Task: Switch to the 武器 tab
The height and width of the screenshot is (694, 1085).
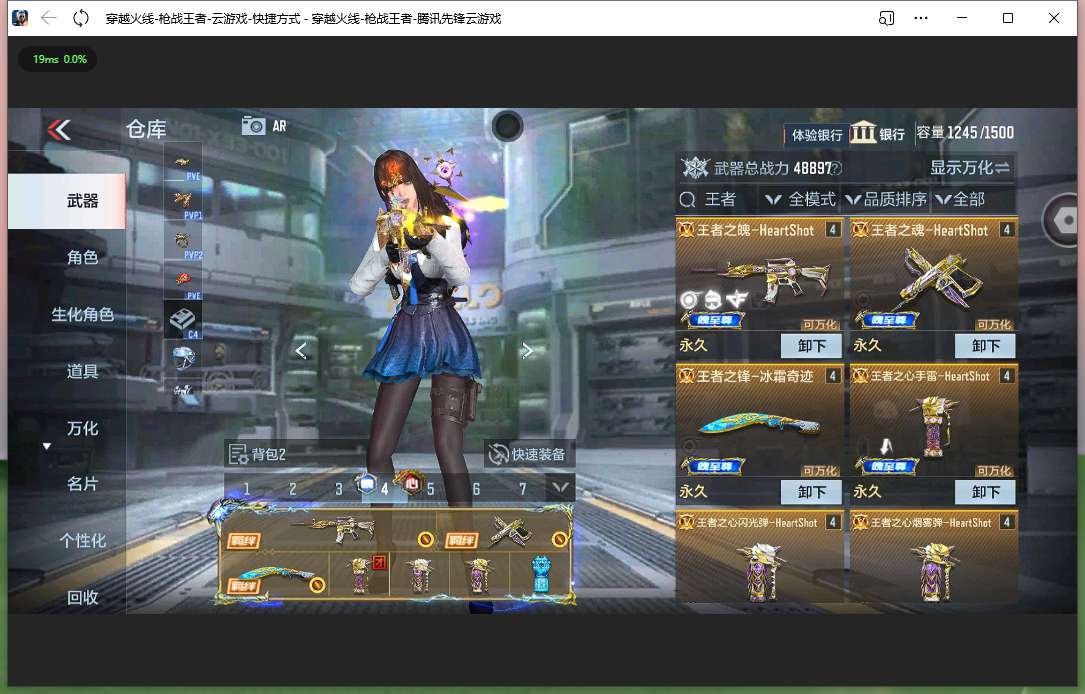Action: (x=67, y=201)
